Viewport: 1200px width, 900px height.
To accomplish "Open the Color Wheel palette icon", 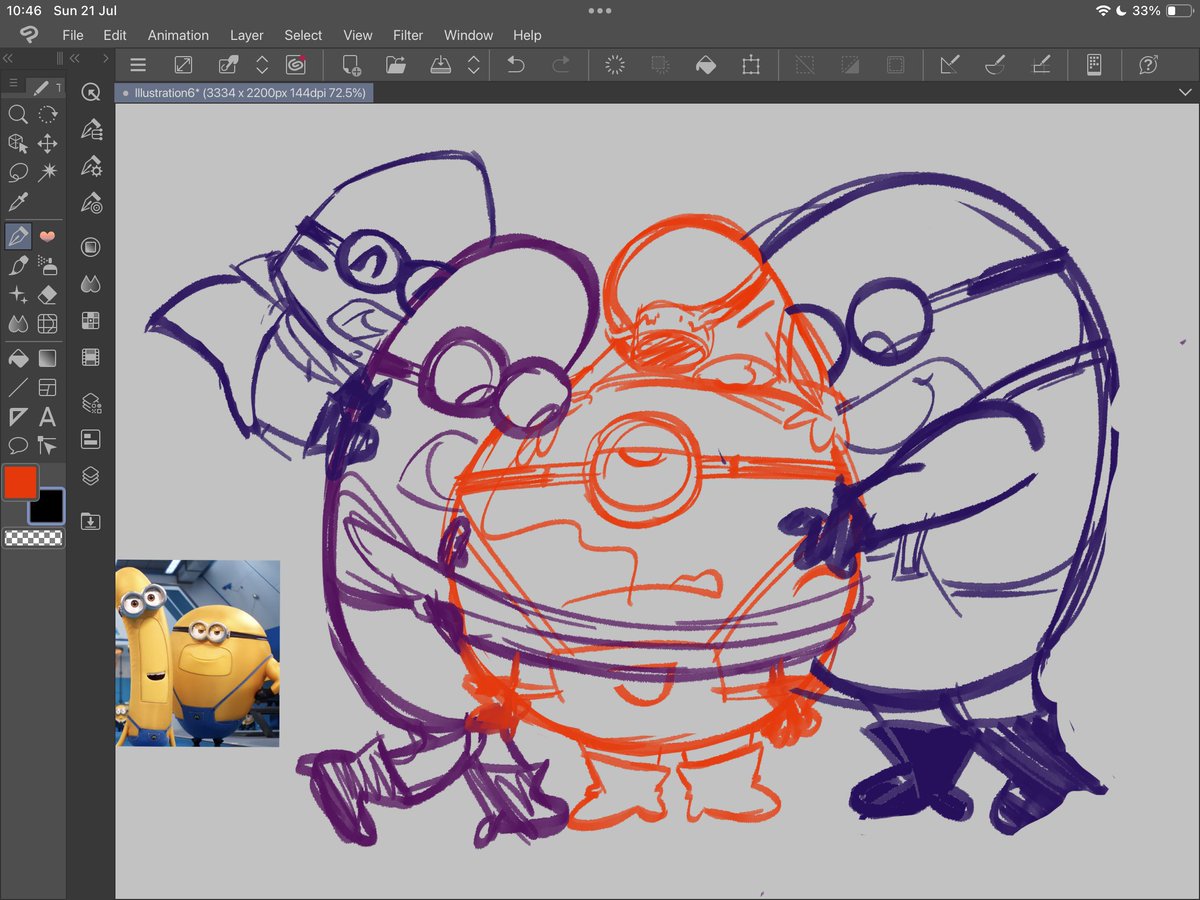I will (91, 247).
